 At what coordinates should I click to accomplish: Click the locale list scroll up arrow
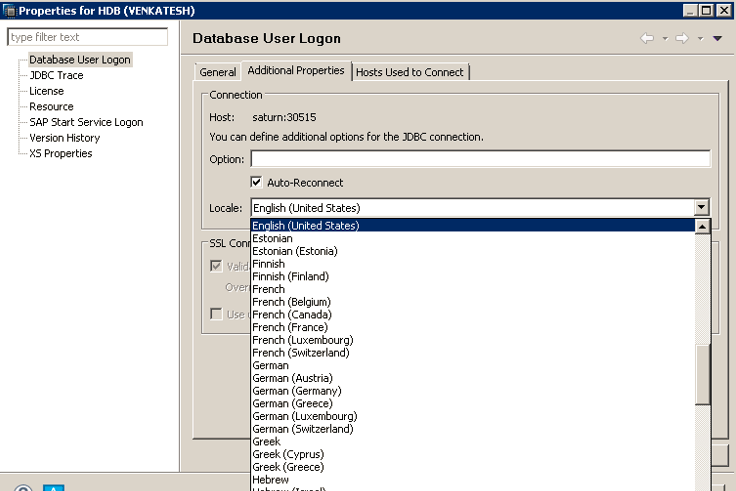tap(703, 227)
